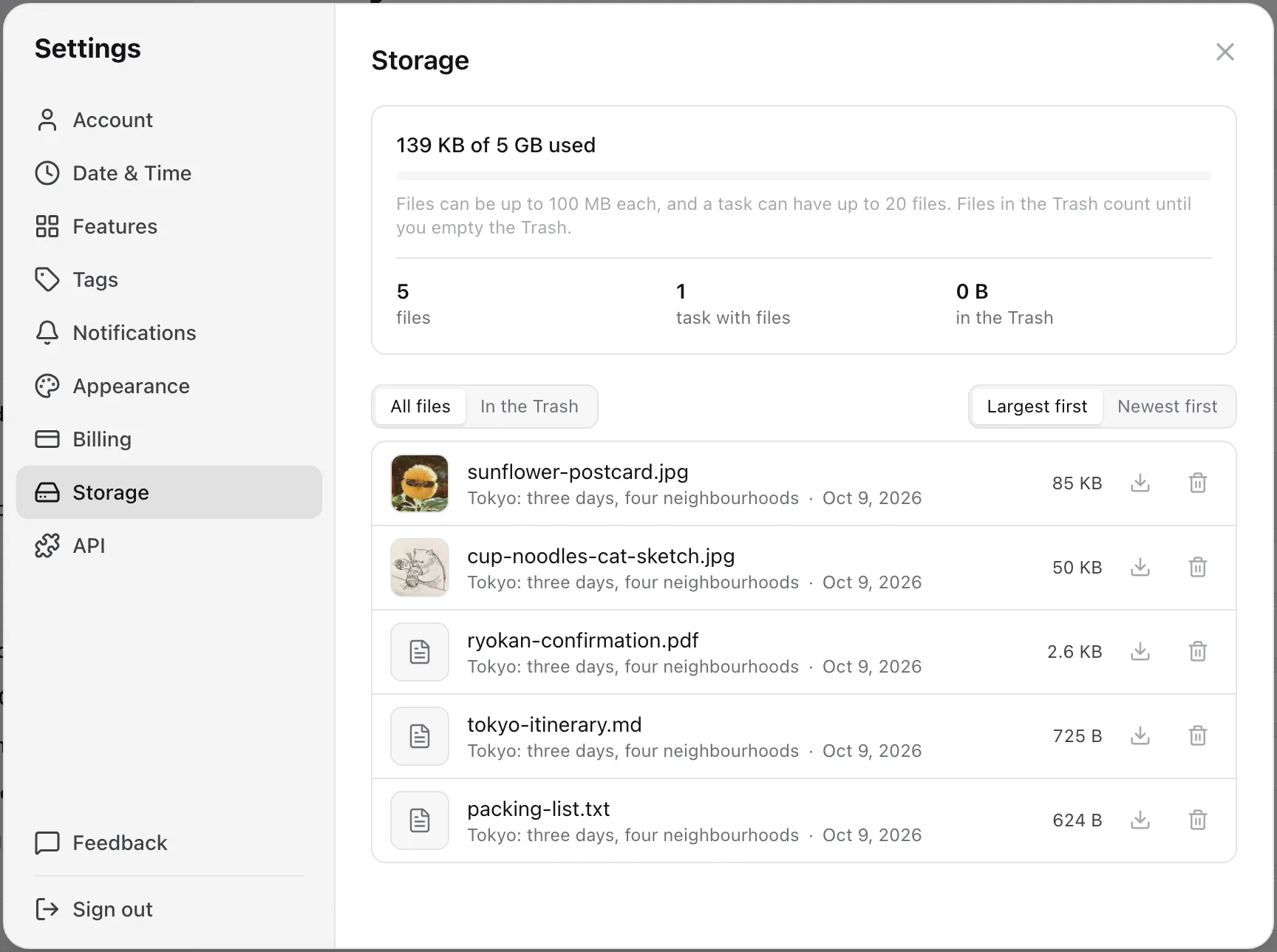Sort files by Newest first
This screenshot has height=952, width=1277.
pos(1168,407)
